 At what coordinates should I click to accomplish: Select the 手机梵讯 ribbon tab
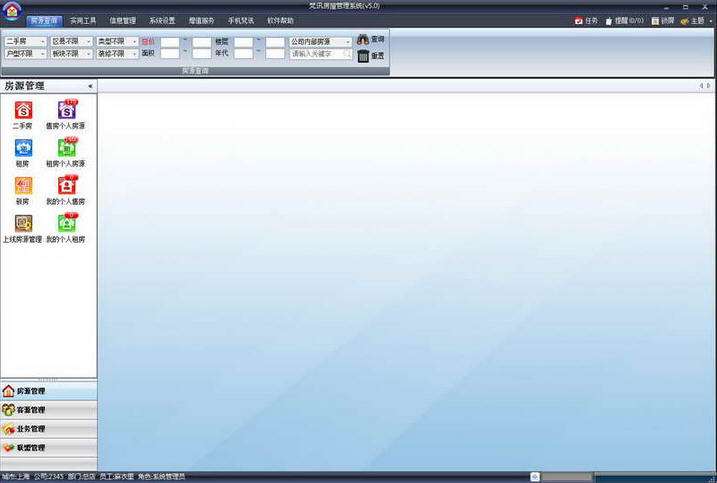pyautogui.click(x=241, y=21)
